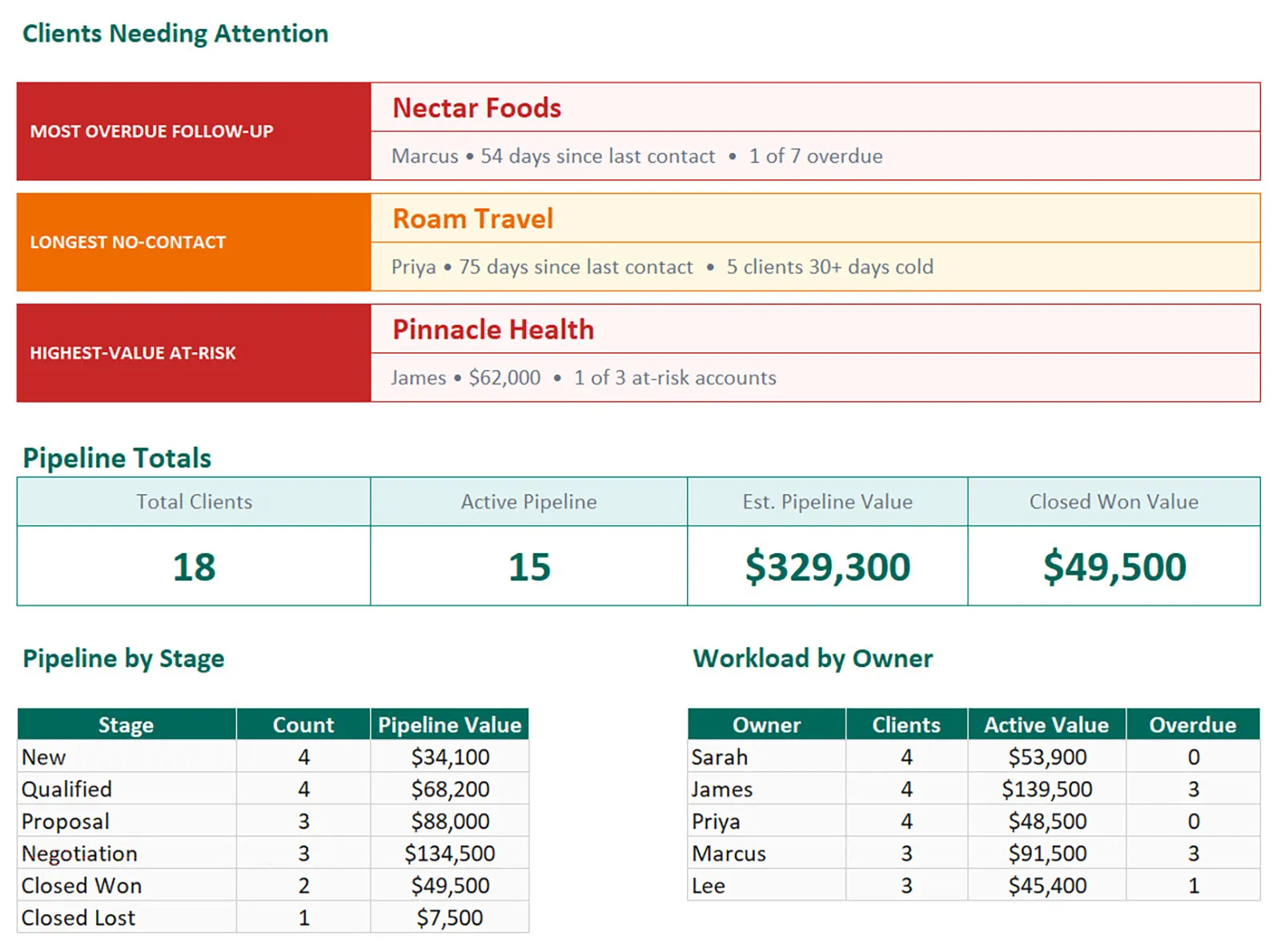This screenshot has width=1281, height=952.
Task: Click the Most Overdue Follow-Up label
Action: pyautogui.click(x=151, y=131)
